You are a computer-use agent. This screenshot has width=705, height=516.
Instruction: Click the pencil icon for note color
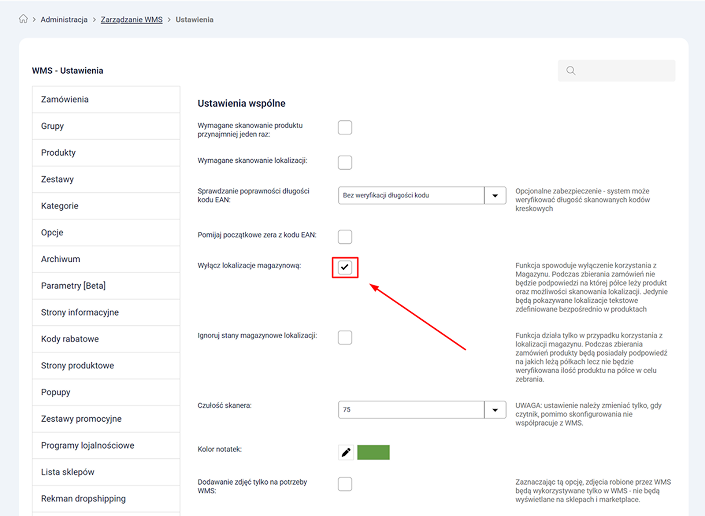point(346,452)
